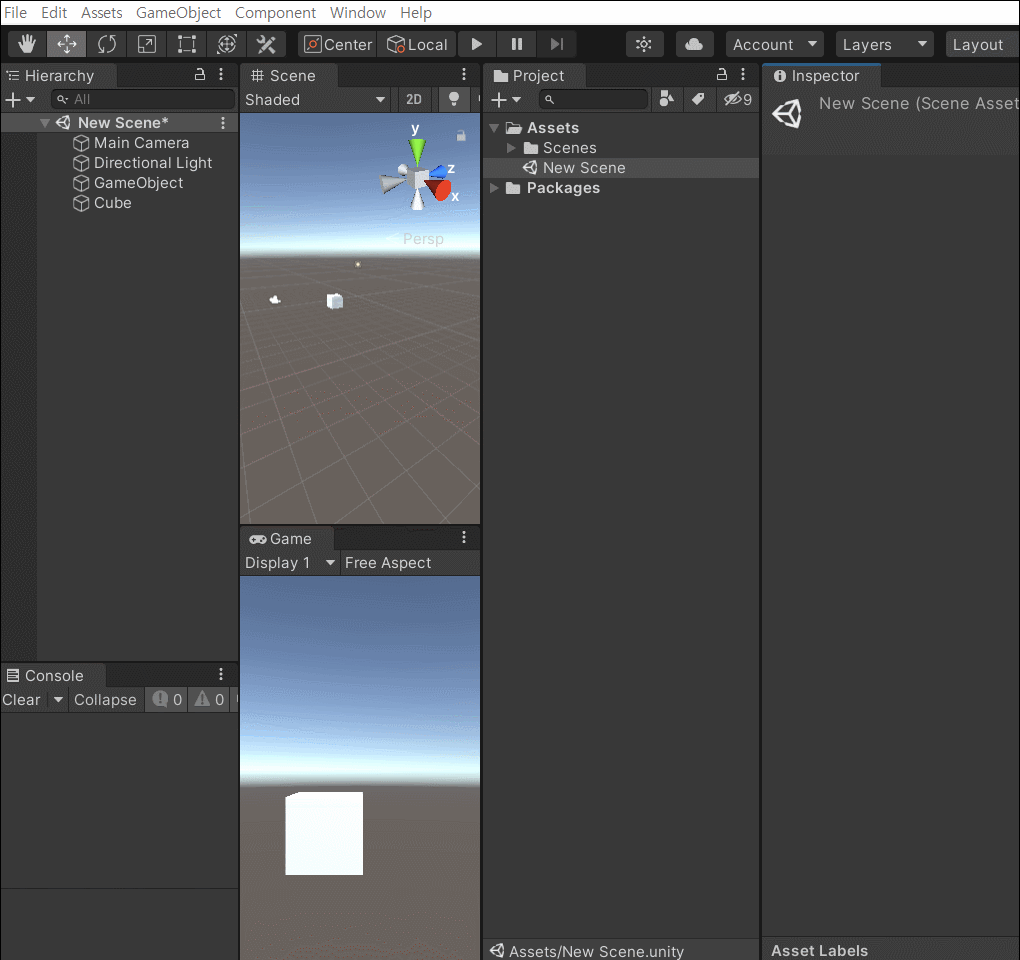Search assets by label icon
1020x960 pixels.
click(x=698, y=99)
